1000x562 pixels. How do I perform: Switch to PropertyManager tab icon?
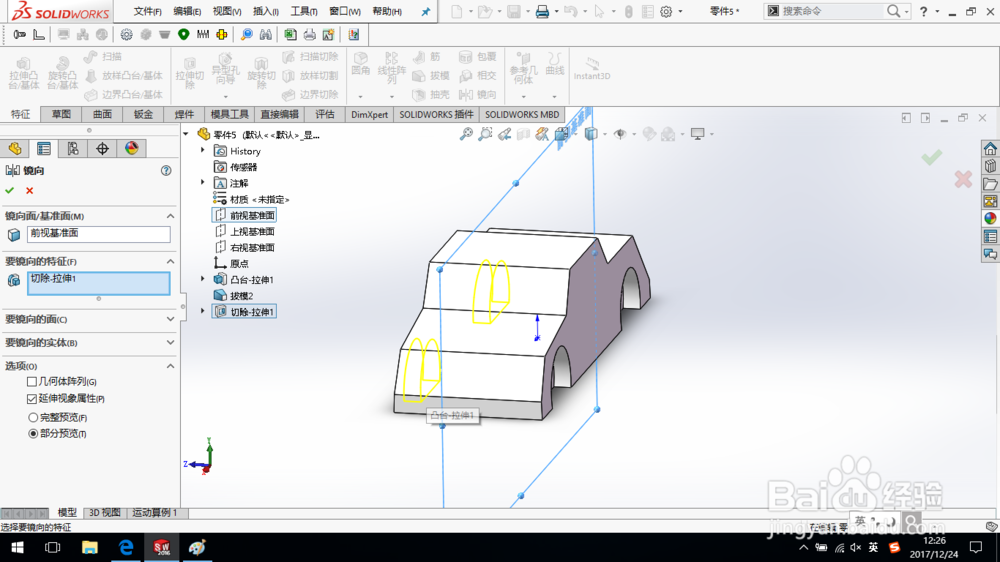(x=44, y=149)
